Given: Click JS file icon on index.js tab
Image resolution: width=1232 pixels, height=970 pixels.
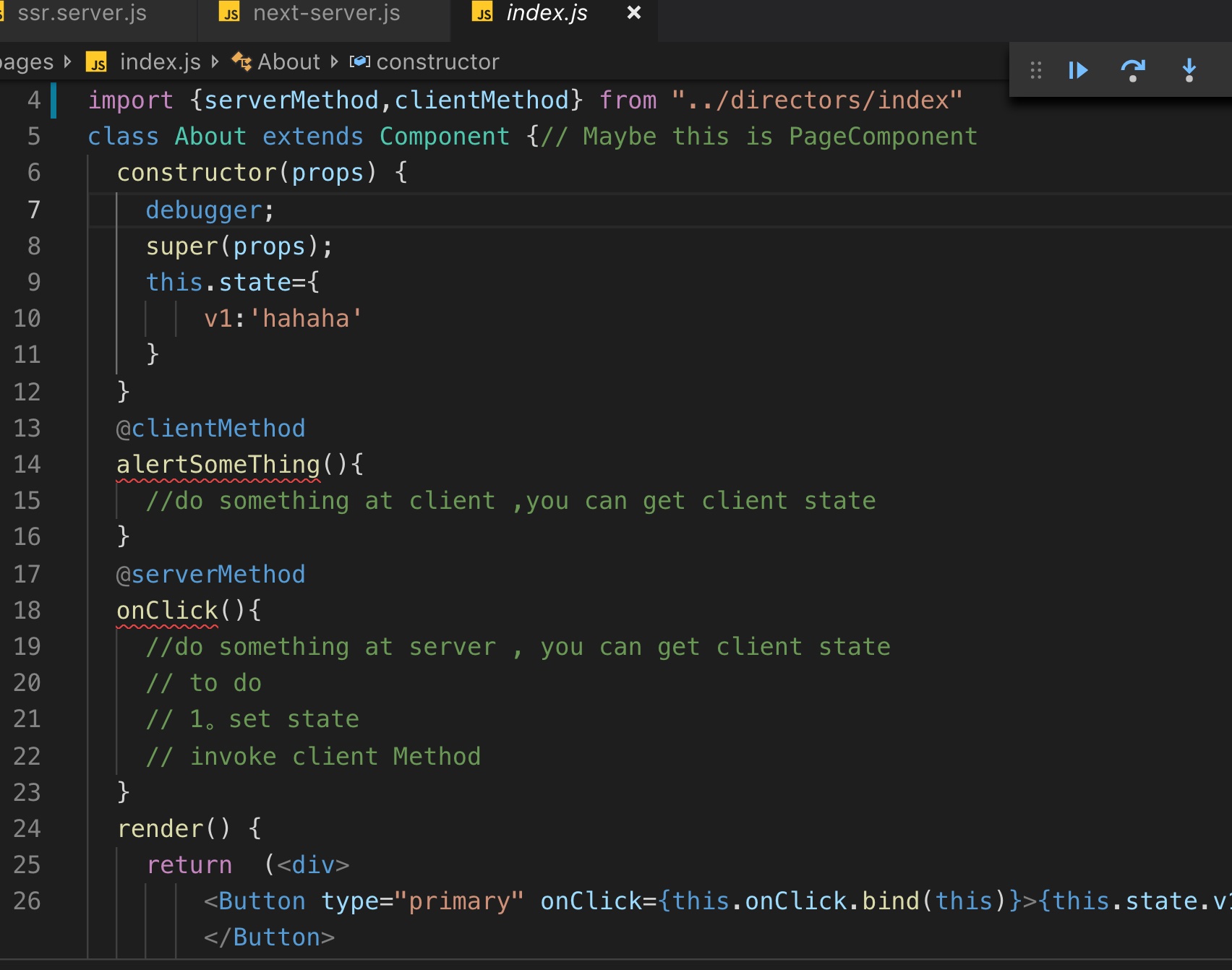Looking at the screenshot, I should (482, 13).
